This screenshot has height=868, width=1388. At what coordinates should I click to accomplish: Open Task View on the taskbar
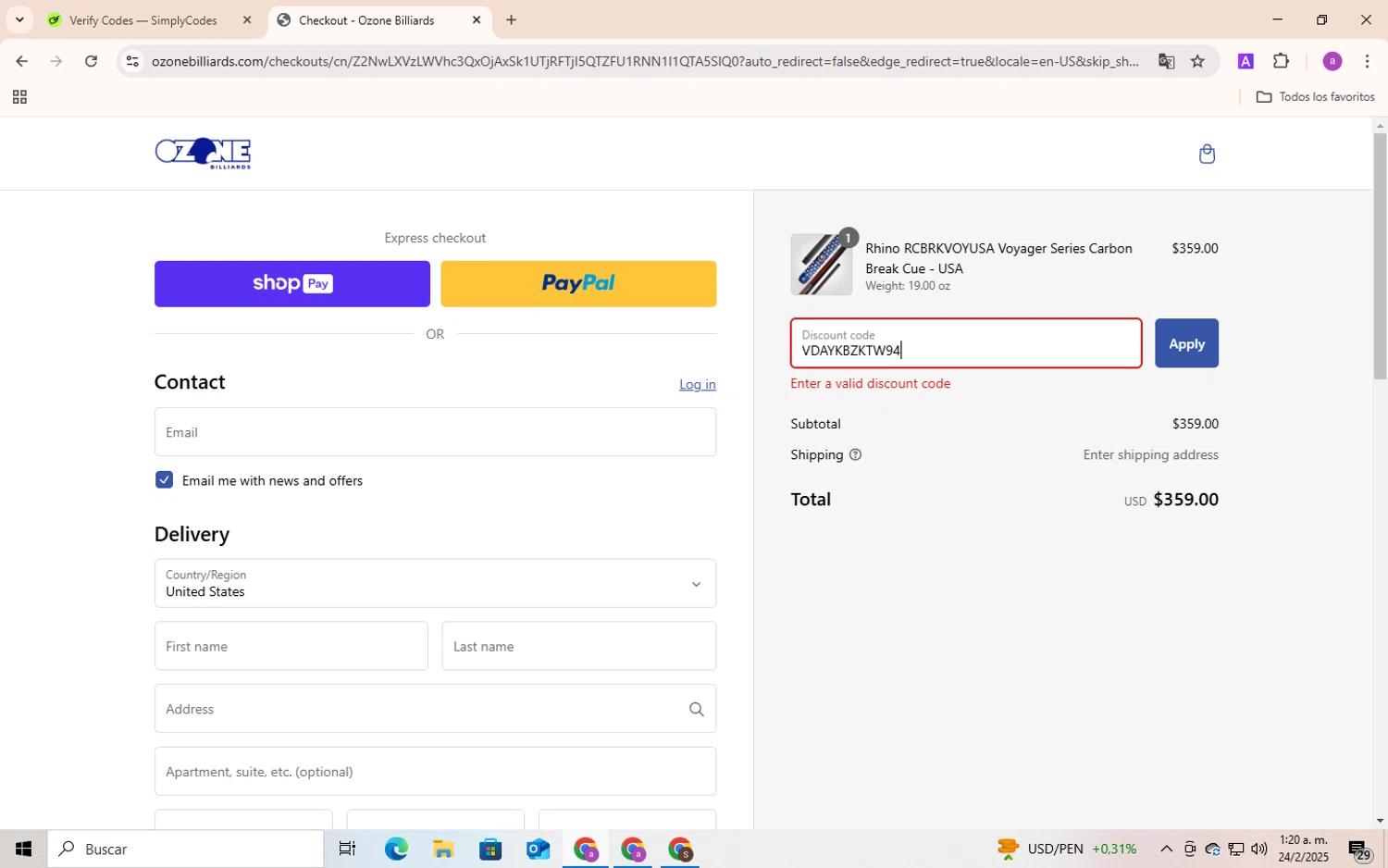(347, 849)
